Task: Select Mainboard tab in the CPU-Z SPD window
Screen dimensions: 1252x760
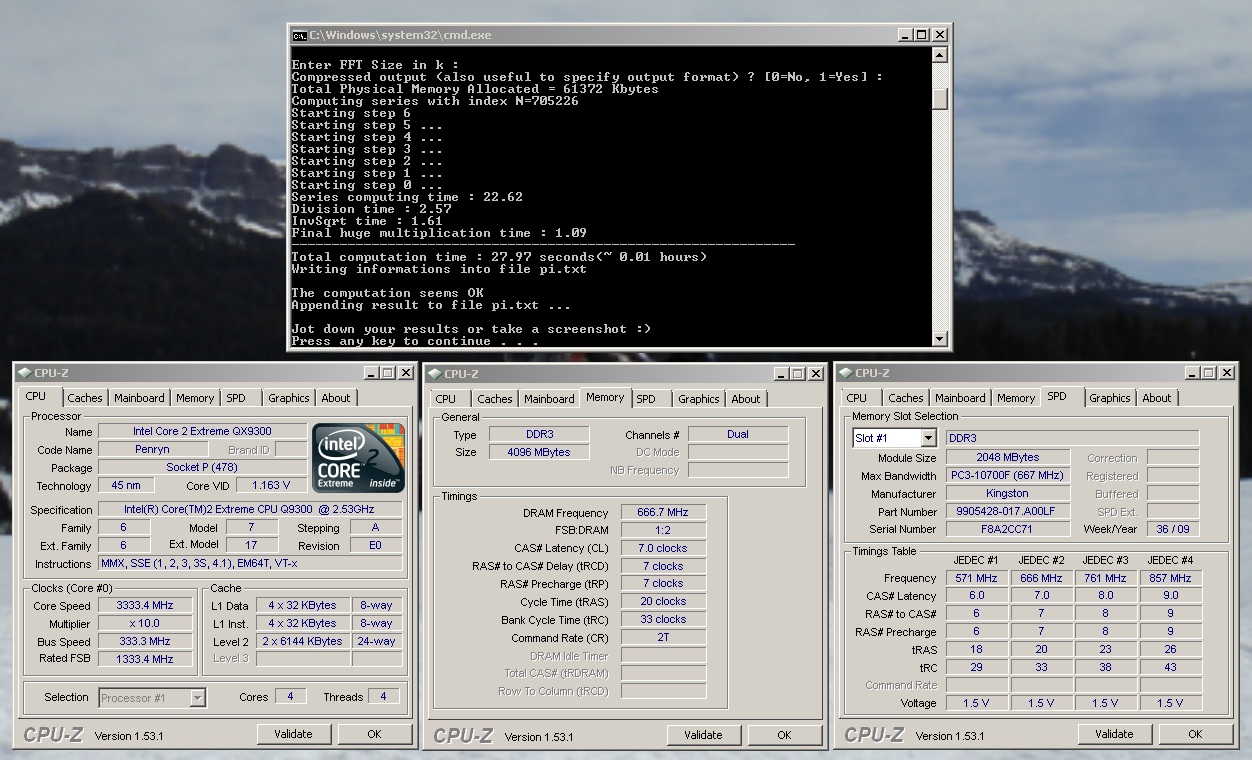Action: coord(960,398)
